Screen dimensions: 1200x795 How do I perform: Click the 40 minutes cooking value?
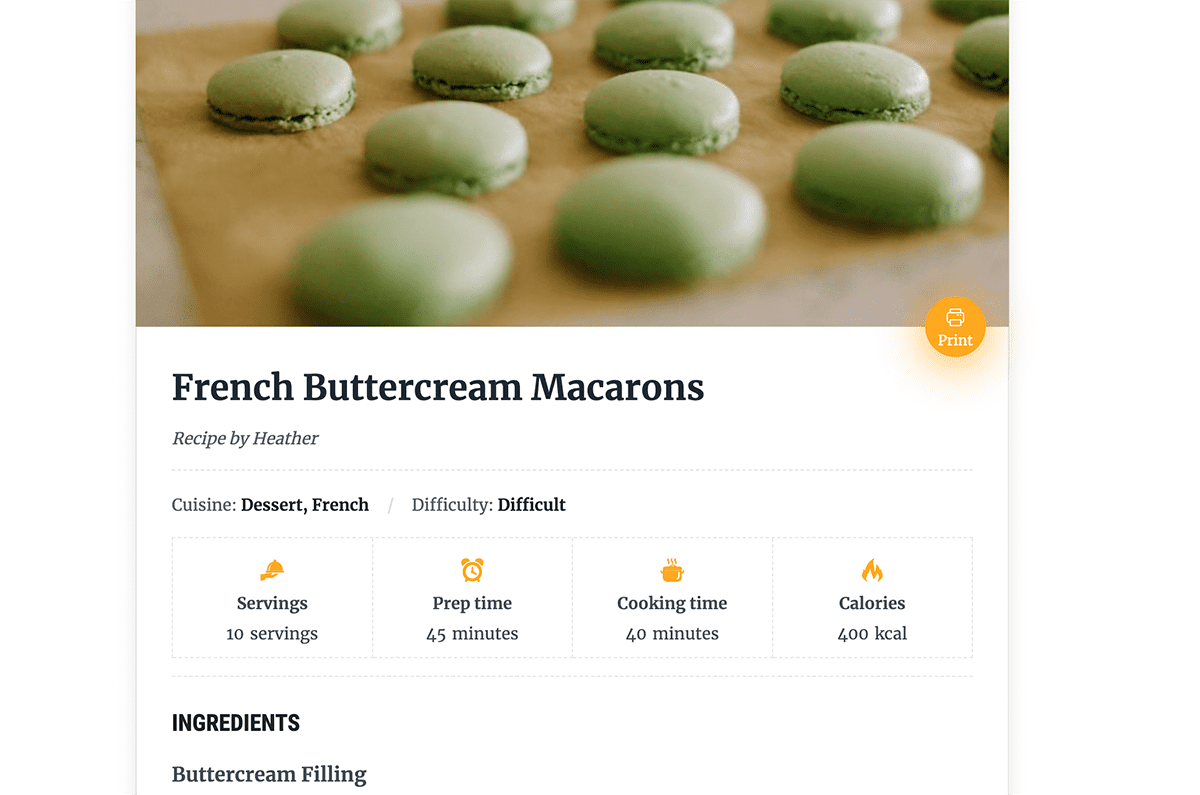672,633
